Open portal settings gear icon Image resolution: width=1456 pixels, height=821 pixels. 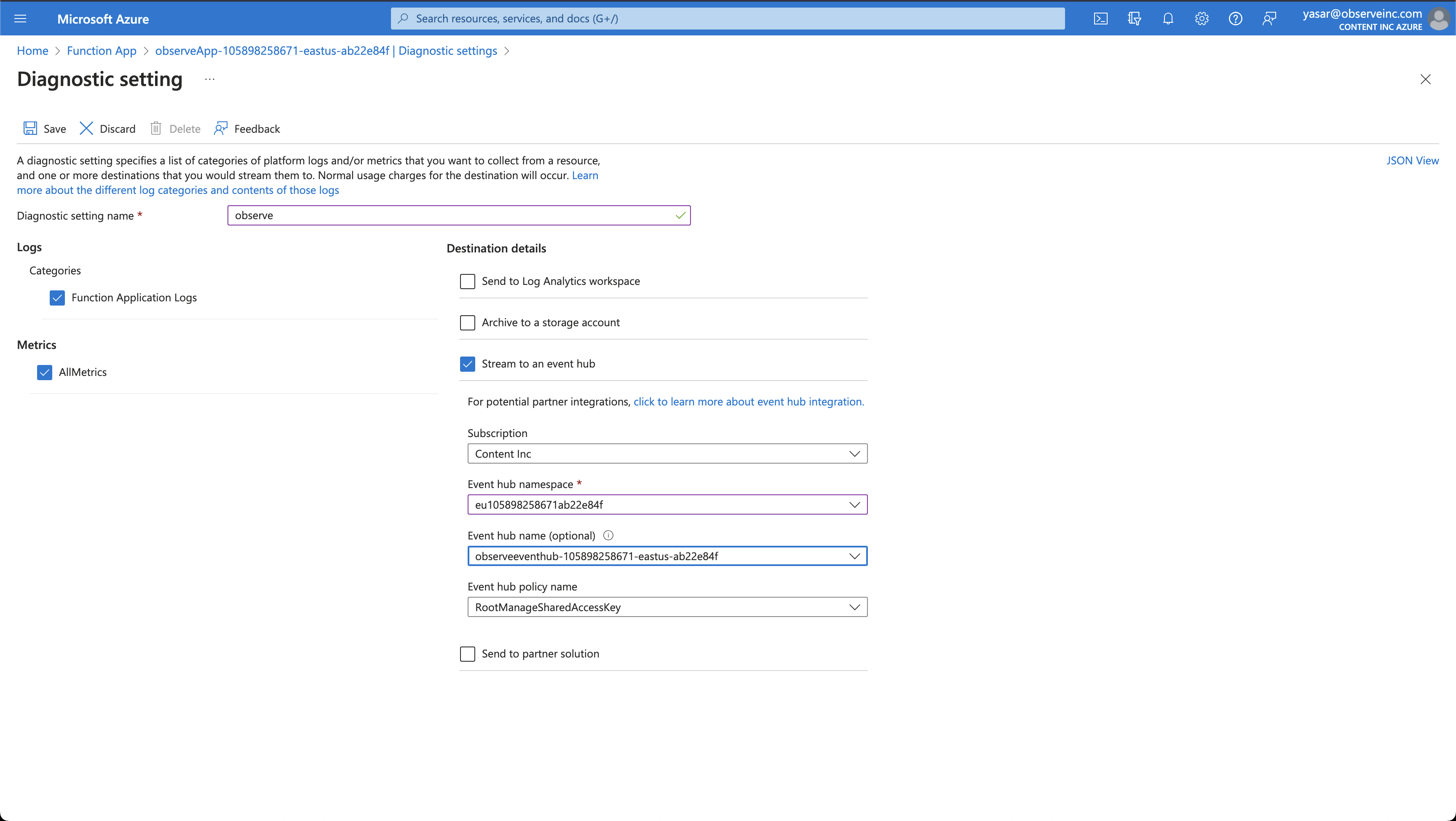[x=1202, y=19]
